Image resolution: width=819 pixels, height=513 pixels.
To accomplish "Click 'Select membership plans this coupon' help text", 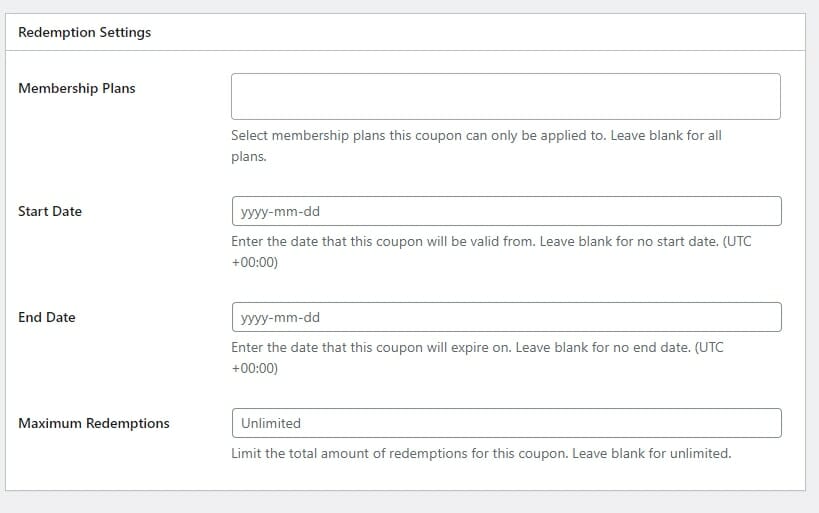I will pyautogui.click(x=347, y=136).
